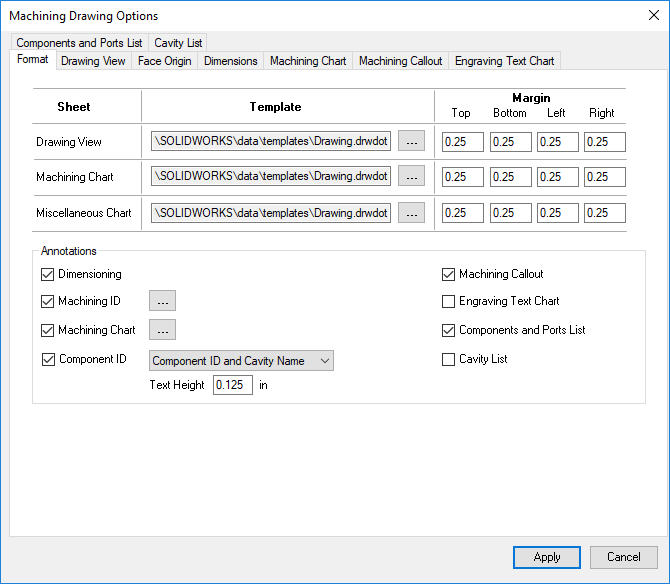Screen dimensions: 670x584
Task: Browse template for Machining Chart sheet
Action: point(411,177)
